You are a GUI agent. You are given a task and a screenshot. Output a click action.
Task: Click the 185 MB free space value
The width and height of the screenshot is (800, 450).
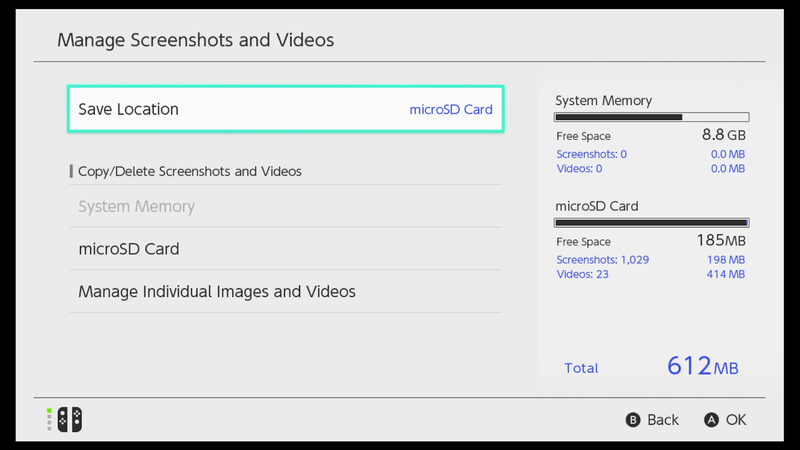pyautogui.click(x=721, y=240)
